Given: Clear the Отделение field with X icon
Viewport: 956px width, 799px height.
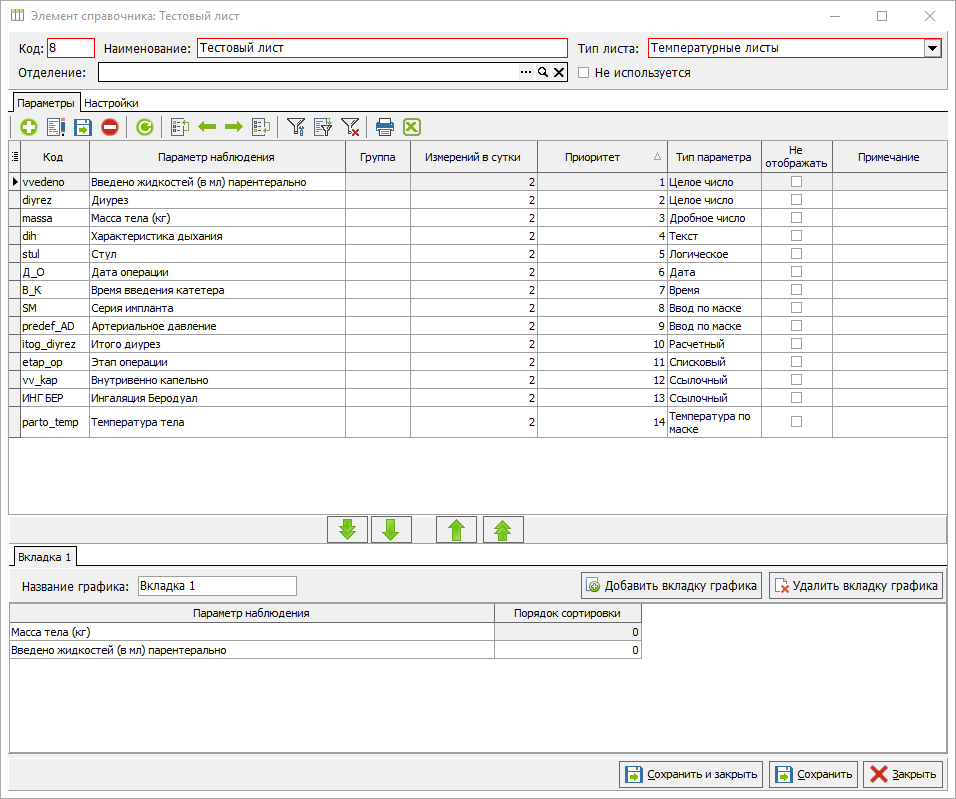Looking at the screenshot, I should click(558, 72).
